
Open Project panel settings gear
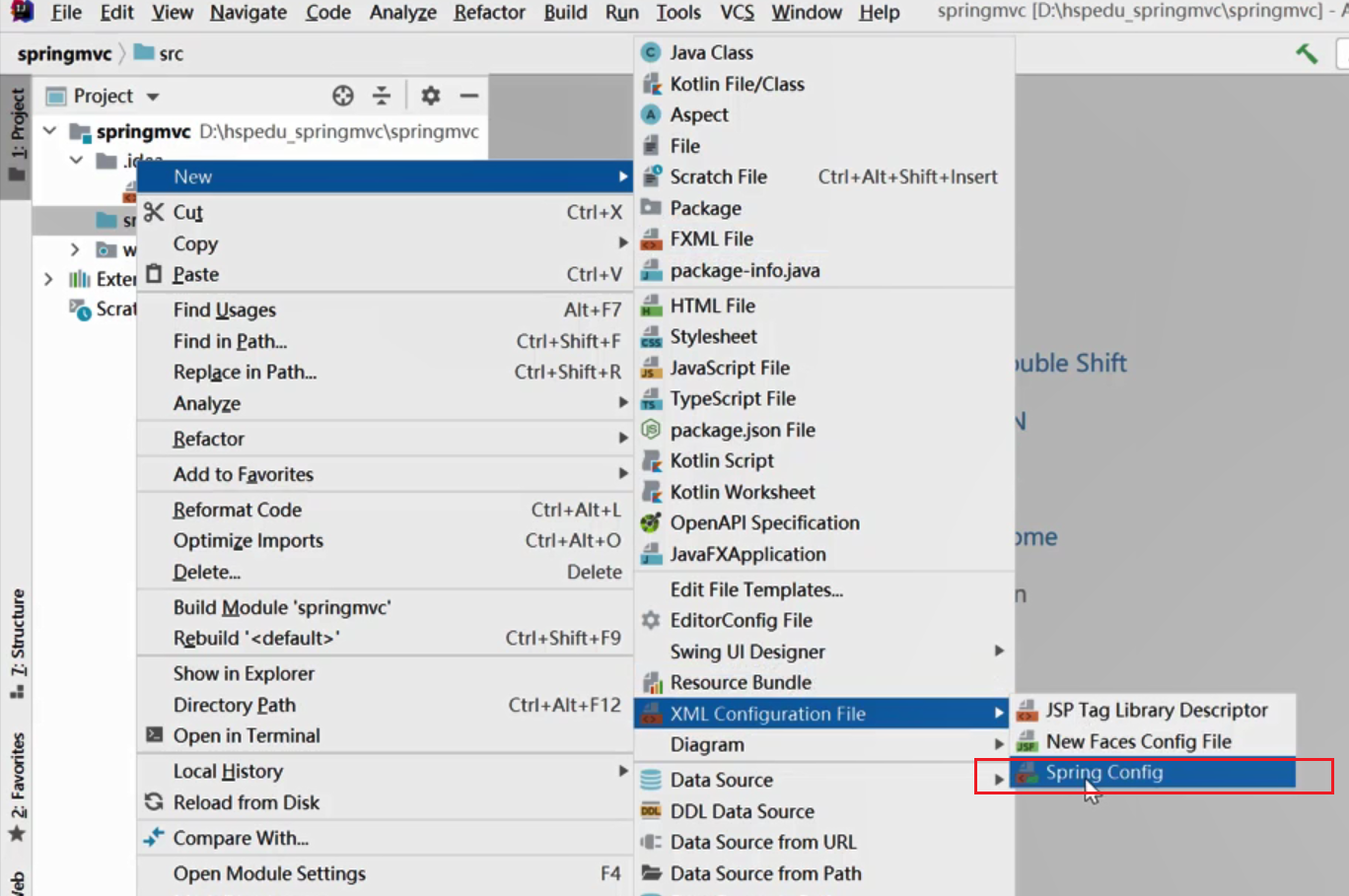(x=431, y=96)
